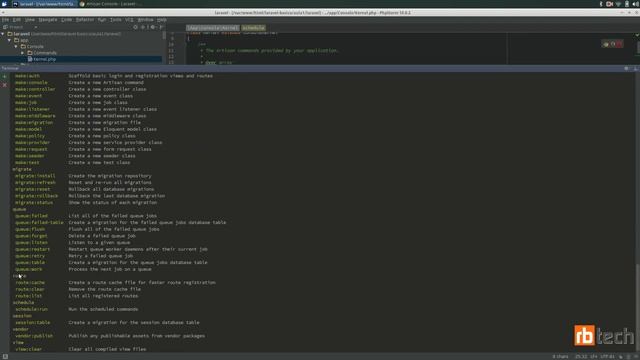Click the make:controller command text

[x=35, y=89]
